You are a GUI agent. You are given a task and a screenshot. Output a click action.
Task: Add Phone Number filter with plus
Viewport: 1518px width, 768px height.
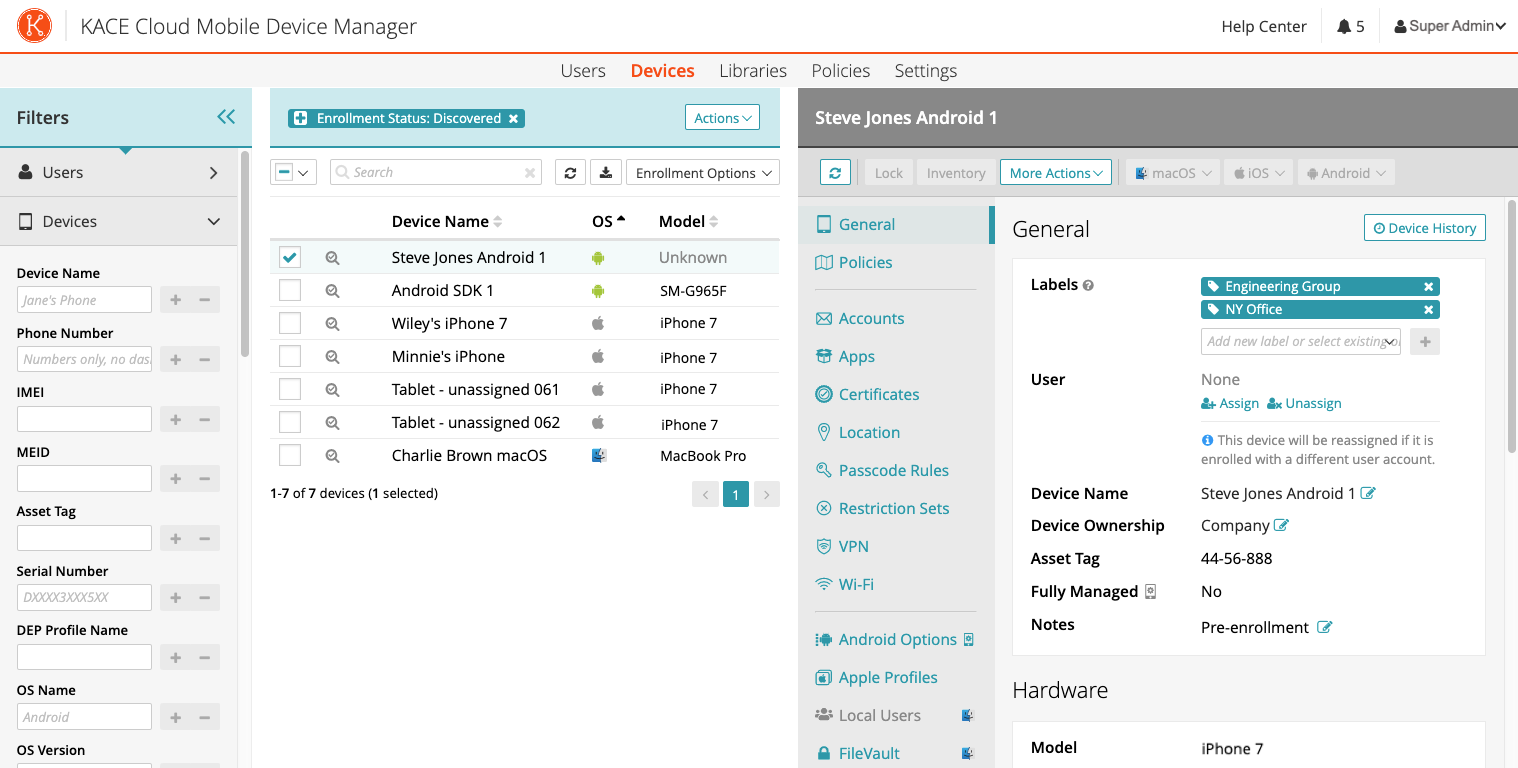pyautogui.click(x=175, y=360)
